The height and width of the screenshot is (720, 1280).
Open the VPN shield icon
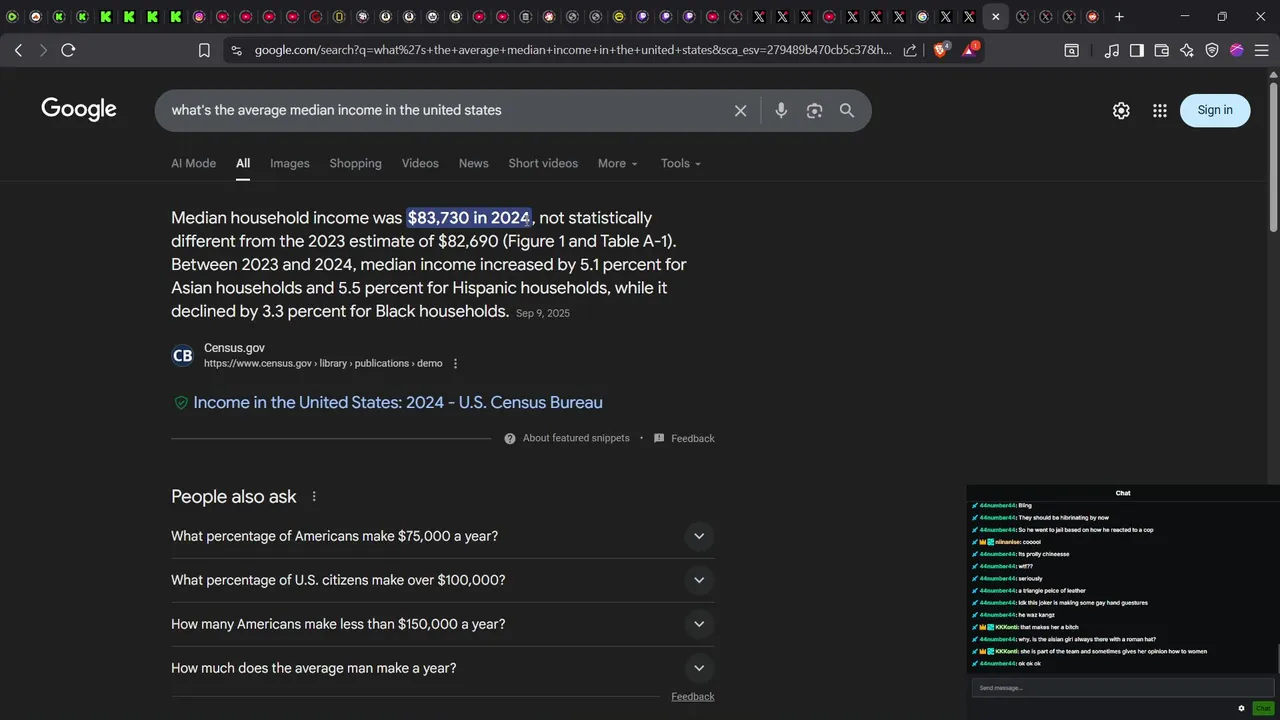click(x=1212, y=50)
